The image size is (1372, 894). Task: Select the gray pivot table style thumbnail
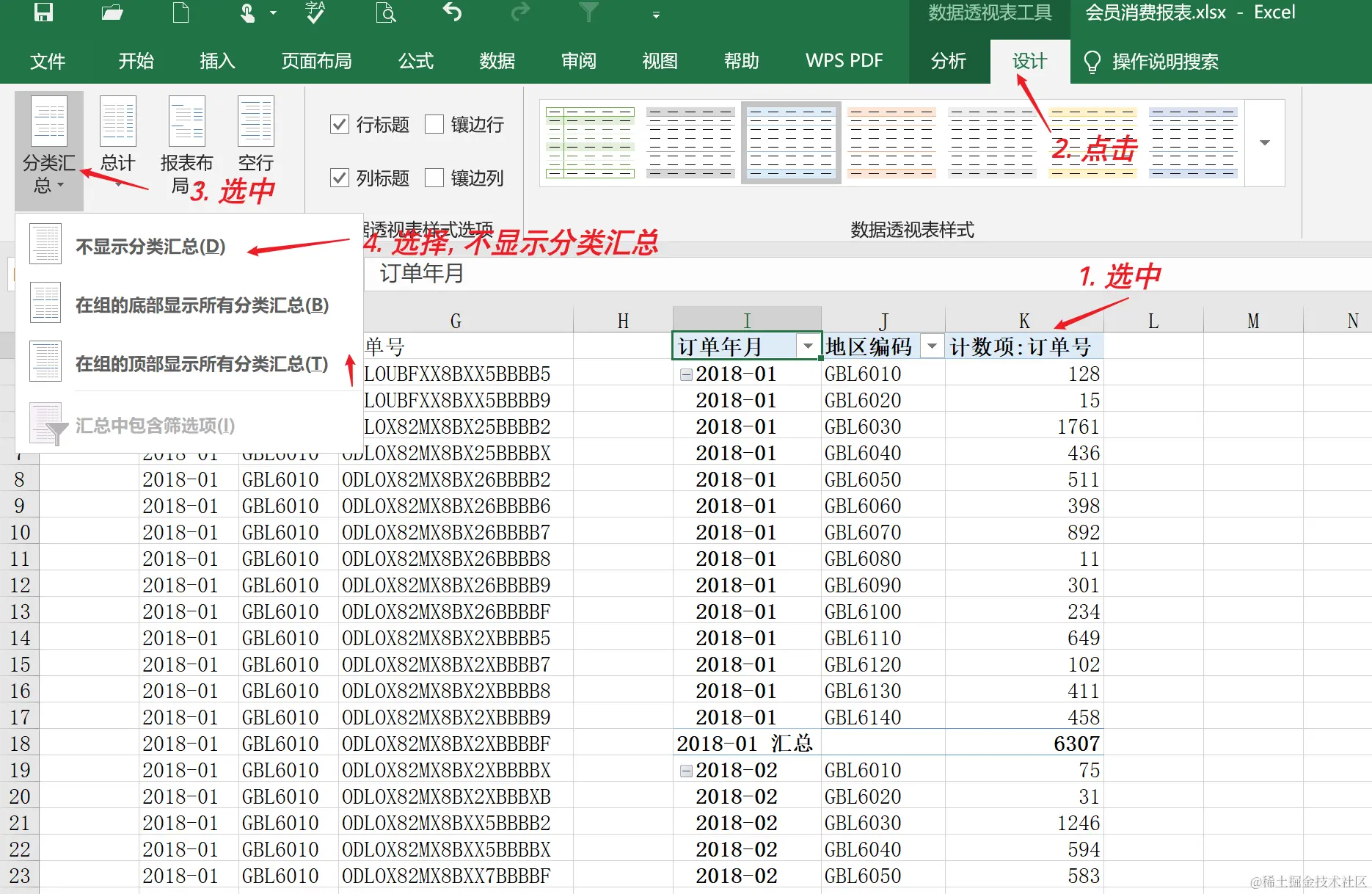click(690, 142)
